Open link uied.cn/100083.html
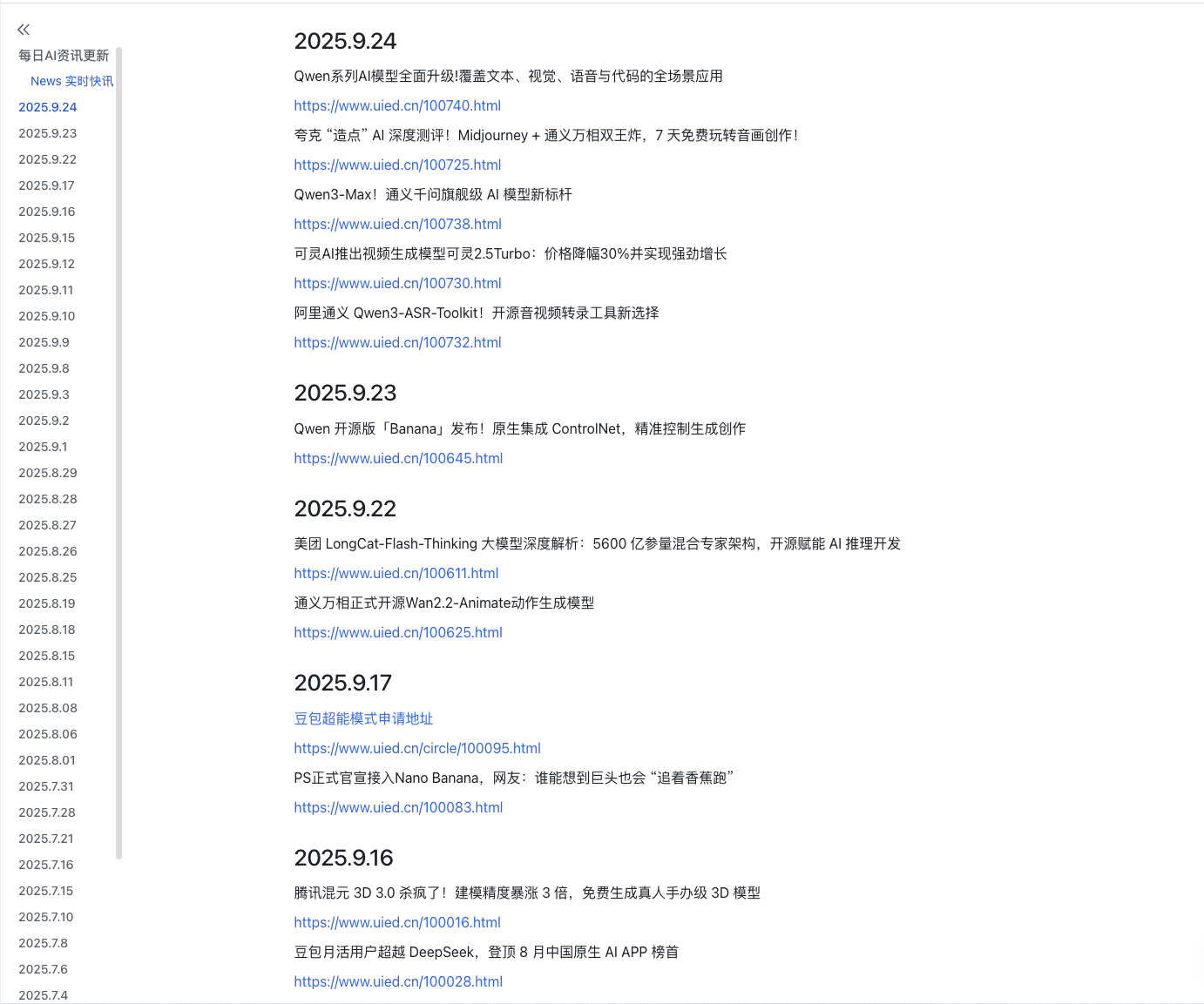 pyautogui.click(x=398, y=807)
